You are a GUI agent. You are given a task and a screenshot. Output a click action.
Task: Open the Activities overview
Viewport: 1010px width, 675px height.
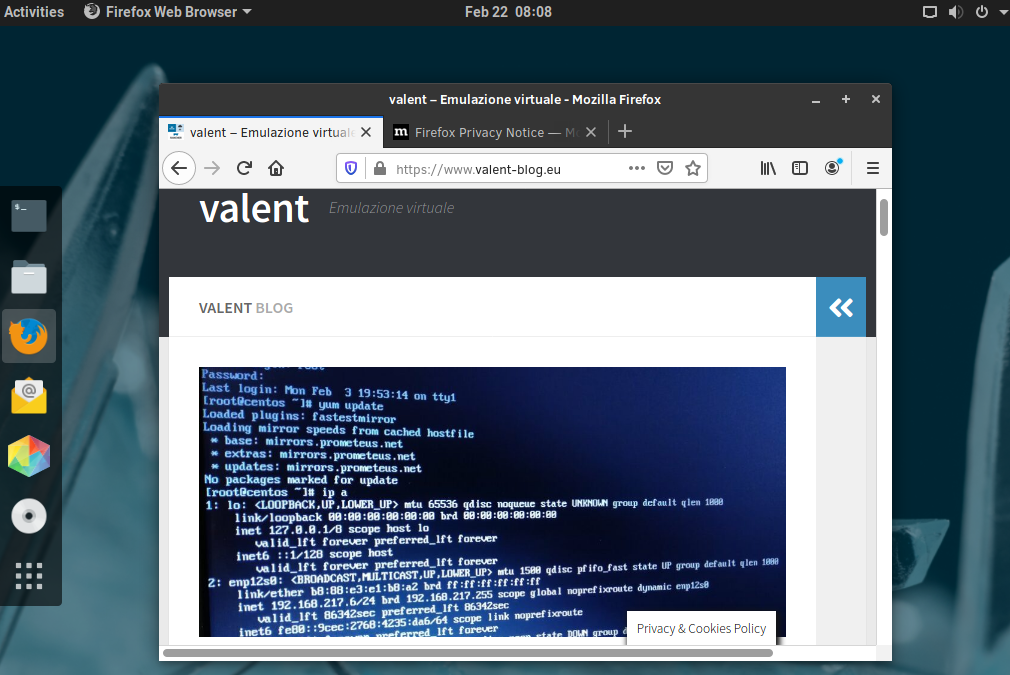[34, 12]
